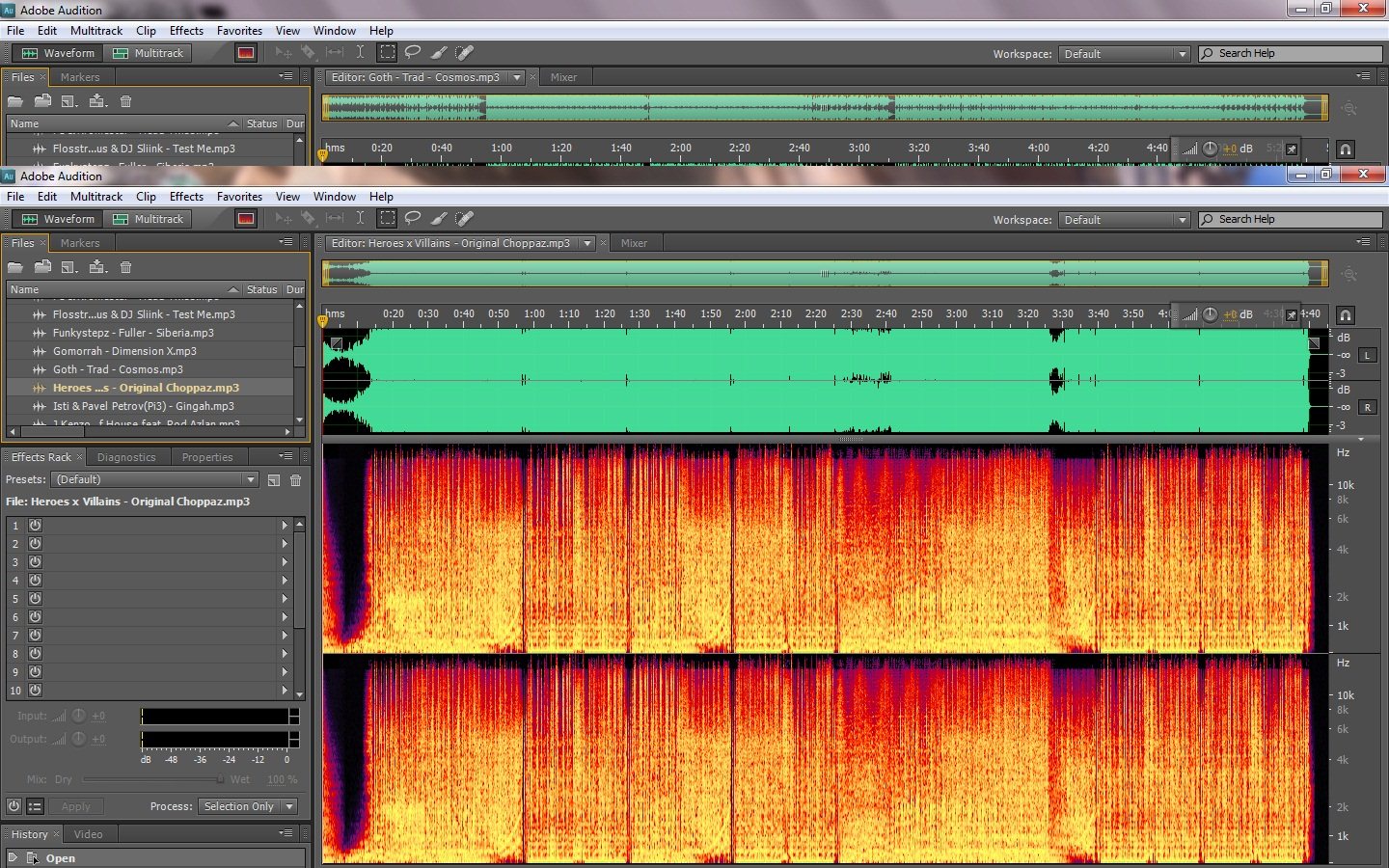Toggle right channel R button
The width and height of the screenshot is (1389, 868).
click(1367, 408)
